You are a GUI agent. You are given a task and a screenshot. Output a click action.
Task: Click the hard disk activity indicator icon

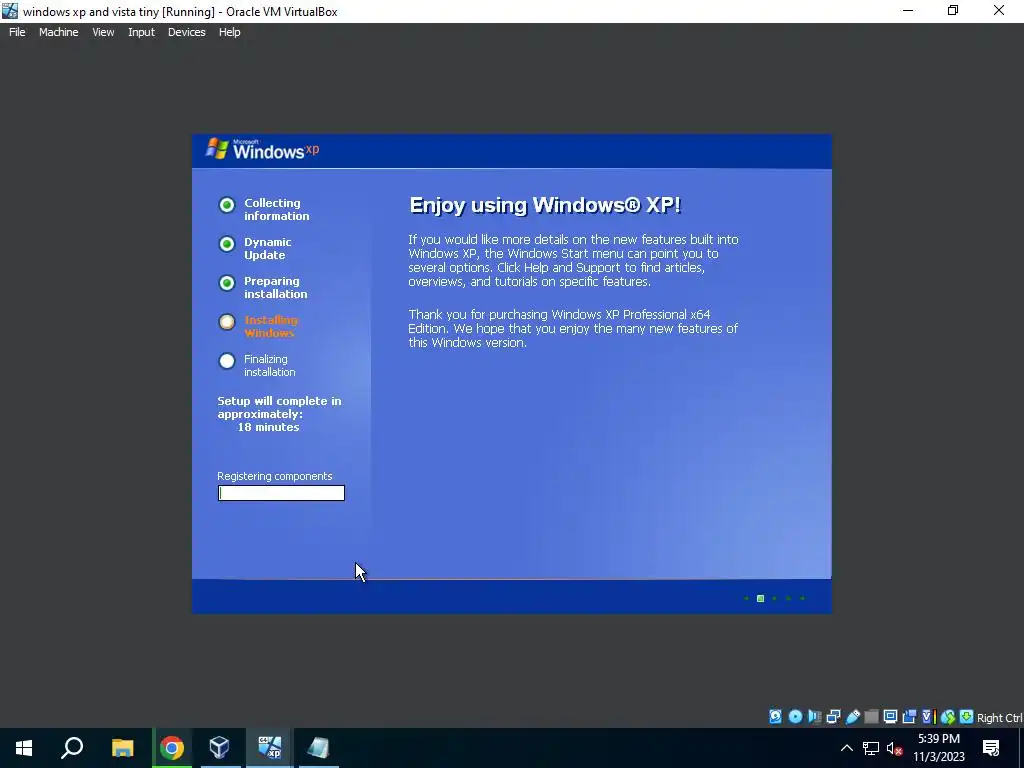pos(775,716)
